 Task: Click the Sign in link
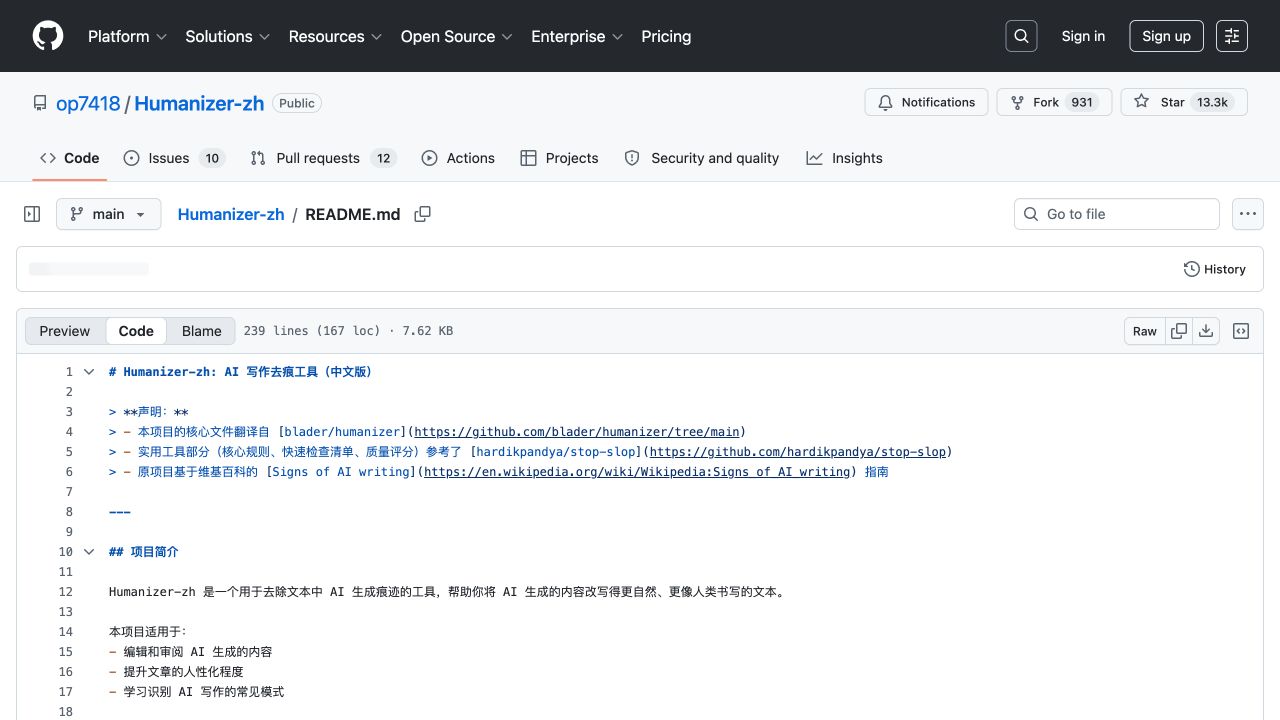1083,36
